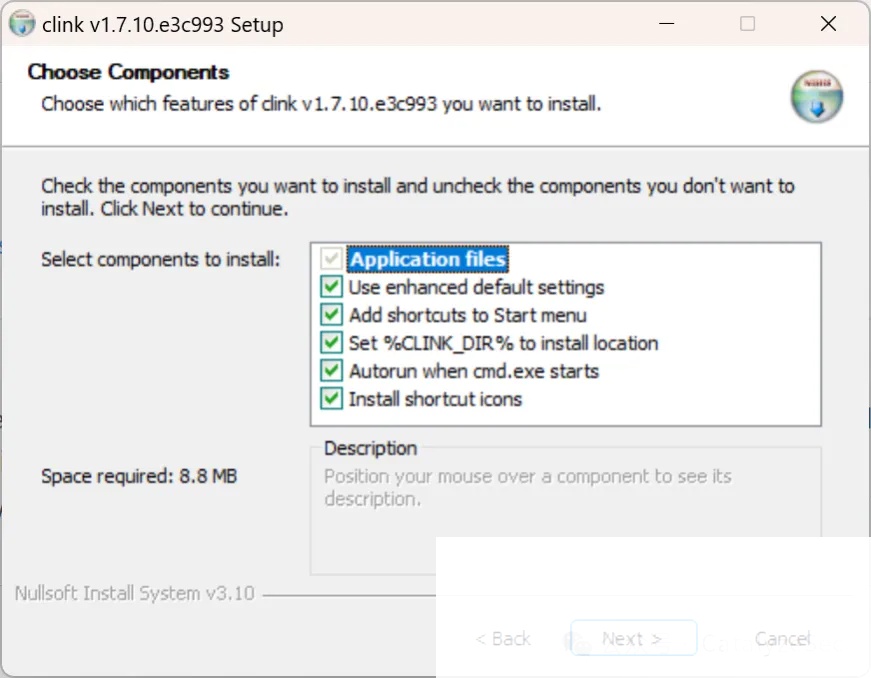The width and height of the screenshot is (871, 678).
Task: Select the Use enhanced default settings label
Action: pyautogui.click(x=476, y=287)
